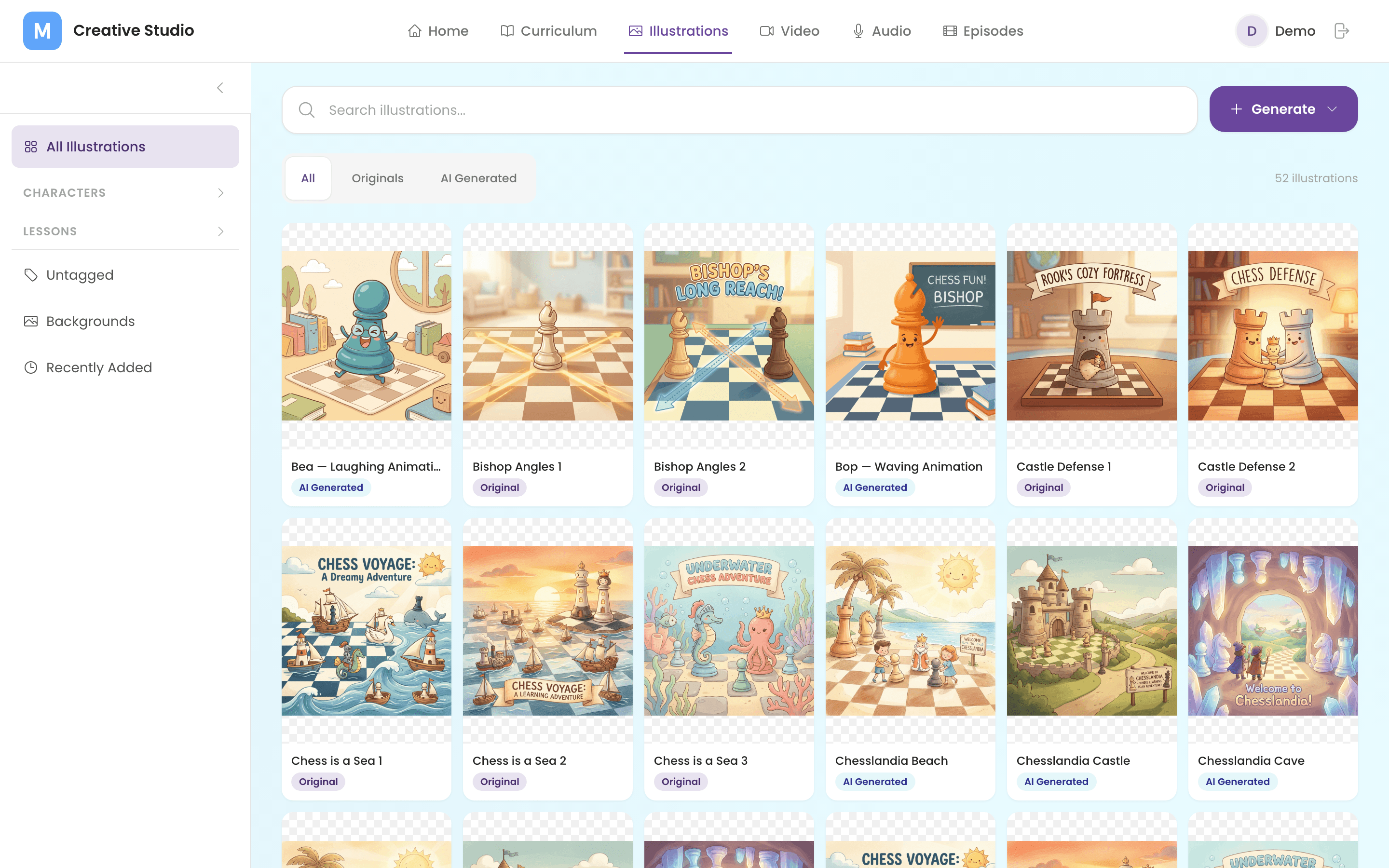
Task: Click the Video camera icon
Action: click(767, 31)
